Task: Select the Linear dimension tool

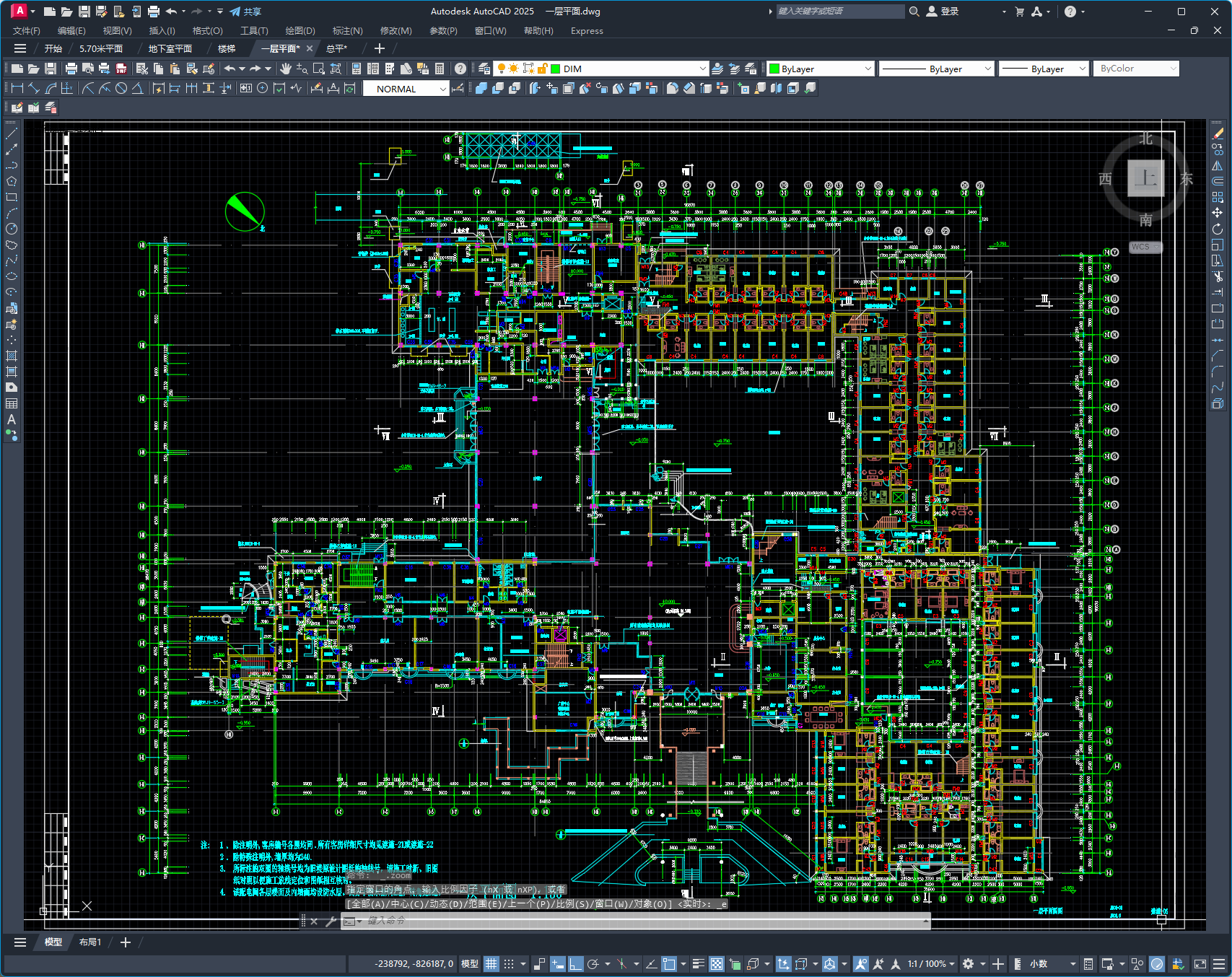Action: [x=17, y=88]
